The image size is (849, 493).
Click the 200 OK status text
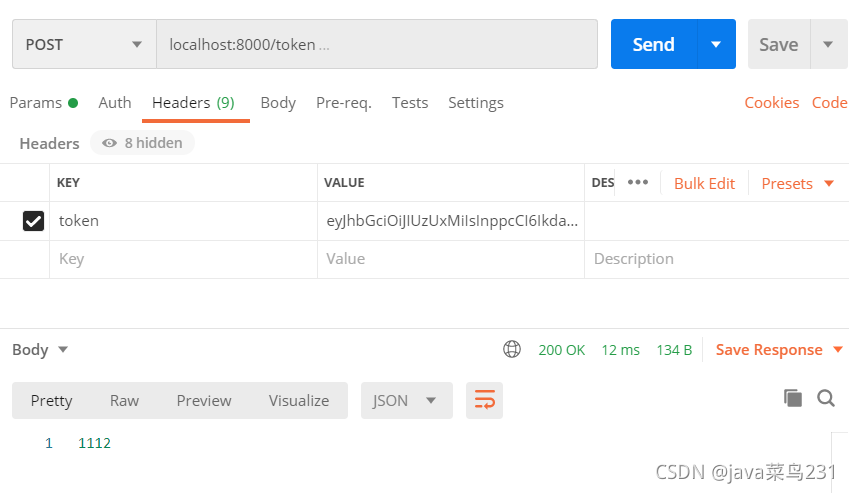click(561, 350)
